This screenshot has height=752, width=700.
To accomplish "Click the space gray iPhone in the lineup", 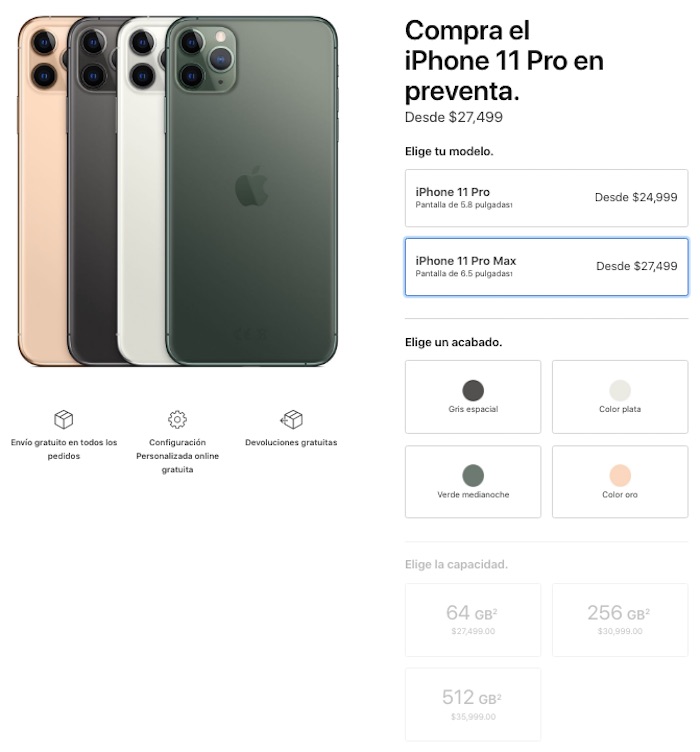I will click(x=92, y=216).
